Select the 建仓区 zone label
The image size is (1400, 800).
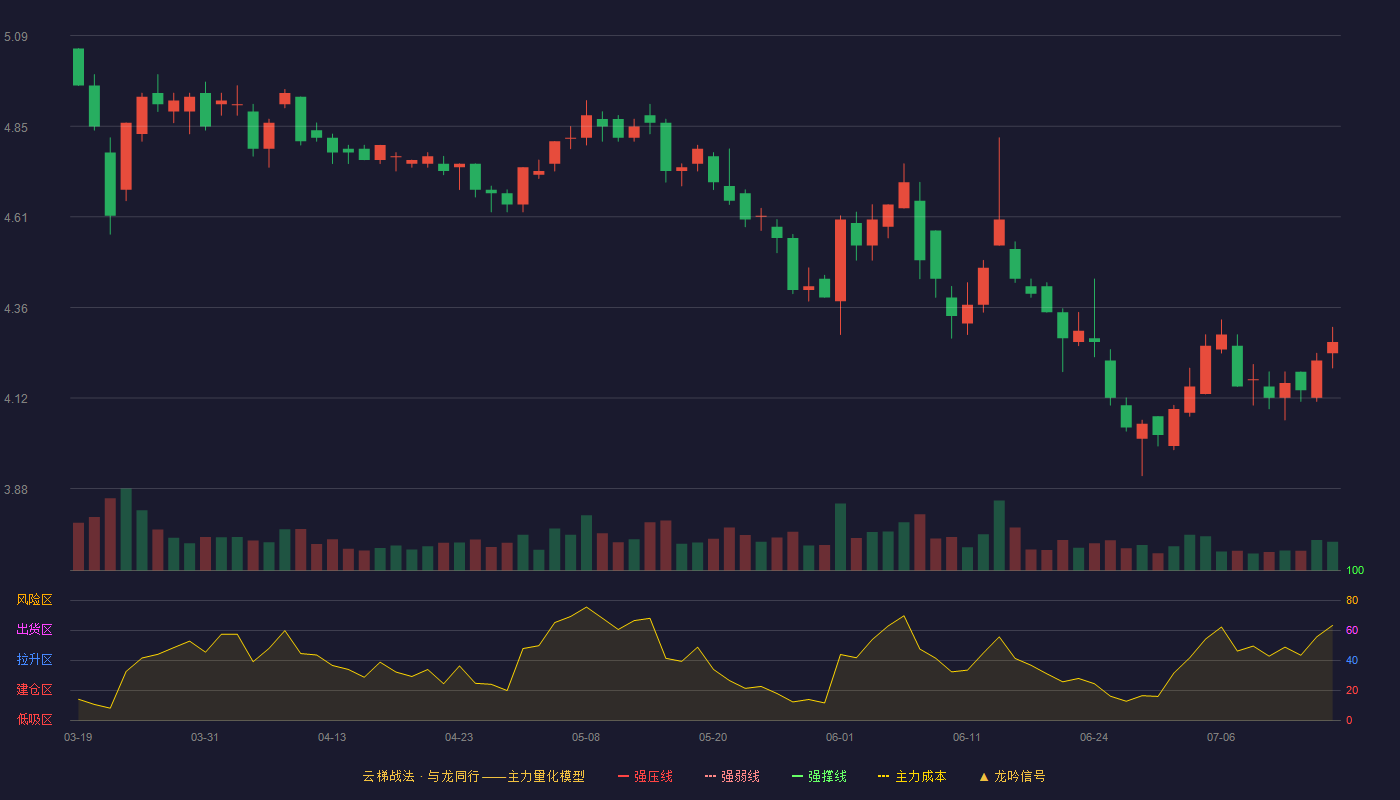coord(34,690)
